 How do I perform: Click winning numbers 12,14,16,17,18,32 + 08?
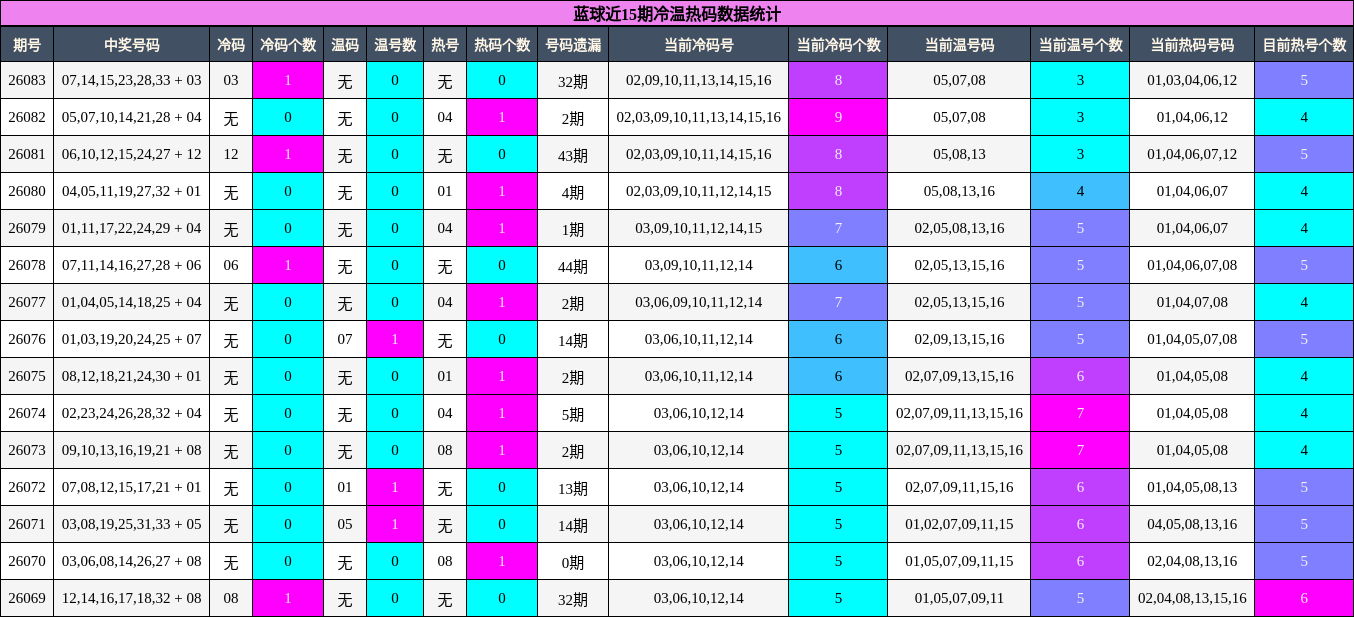(x=131, y=598)
